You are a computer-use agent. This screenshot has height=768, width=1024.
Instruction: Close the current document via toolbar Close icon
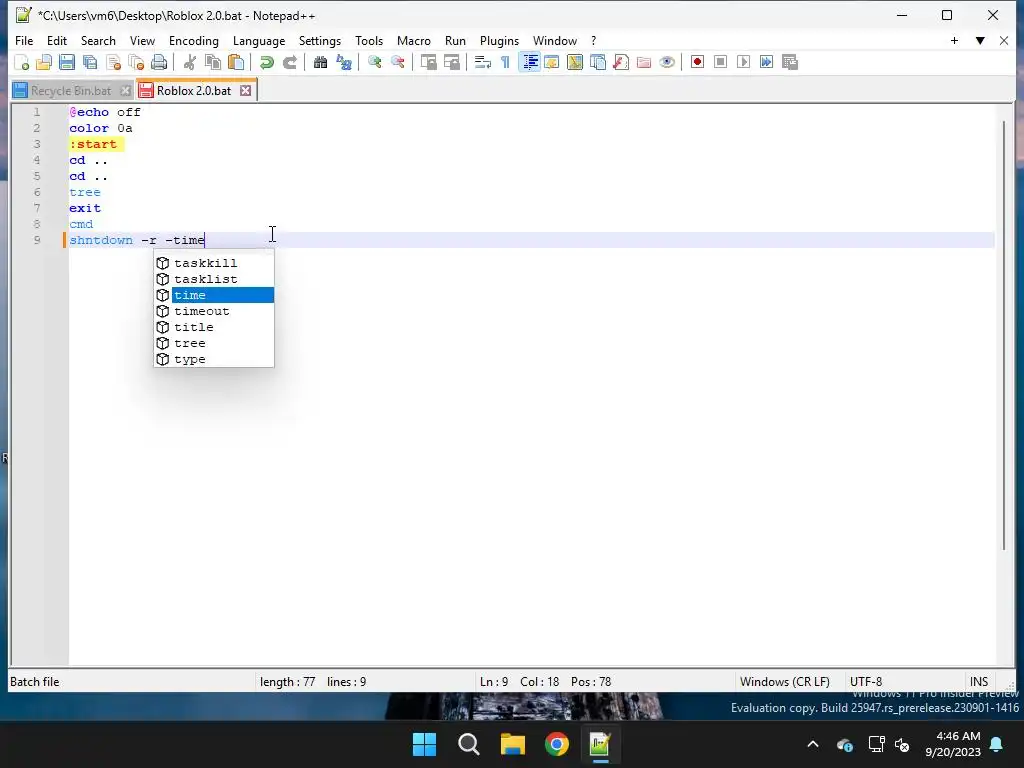(x=114, y=62)
